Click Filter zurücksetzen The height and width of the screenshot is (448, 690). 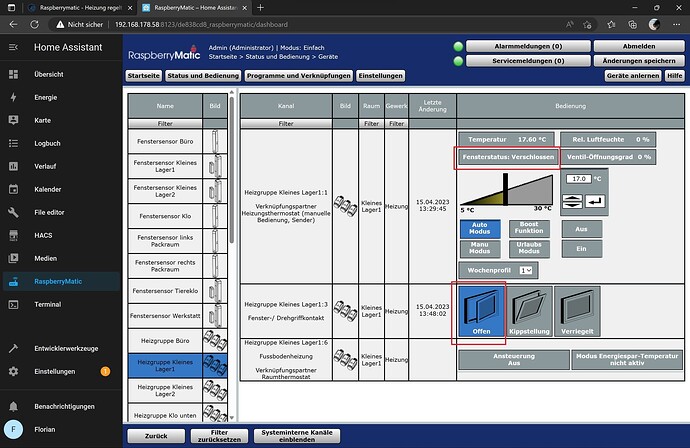tap(219, 436)
